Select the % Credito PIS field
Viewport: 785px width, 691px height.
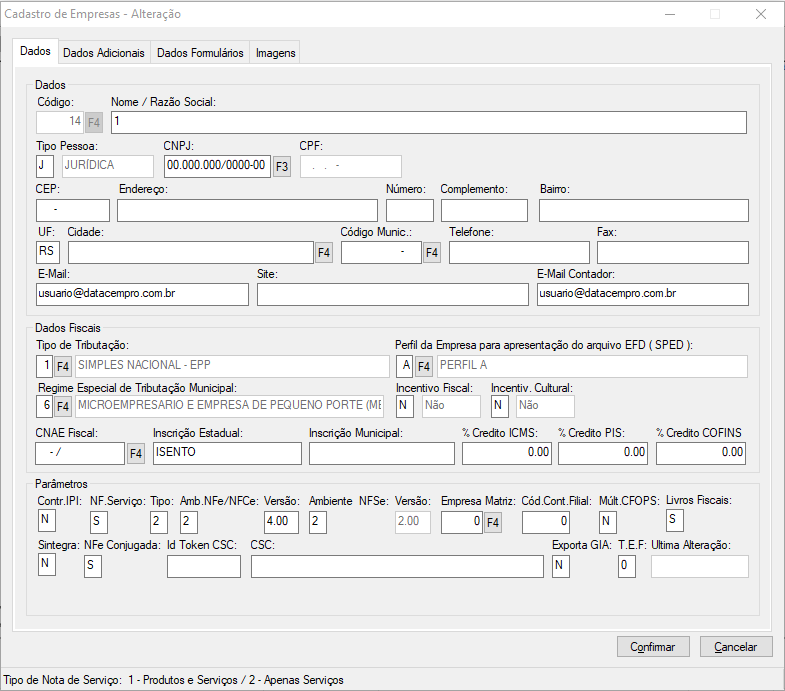(x=603, y=453)
